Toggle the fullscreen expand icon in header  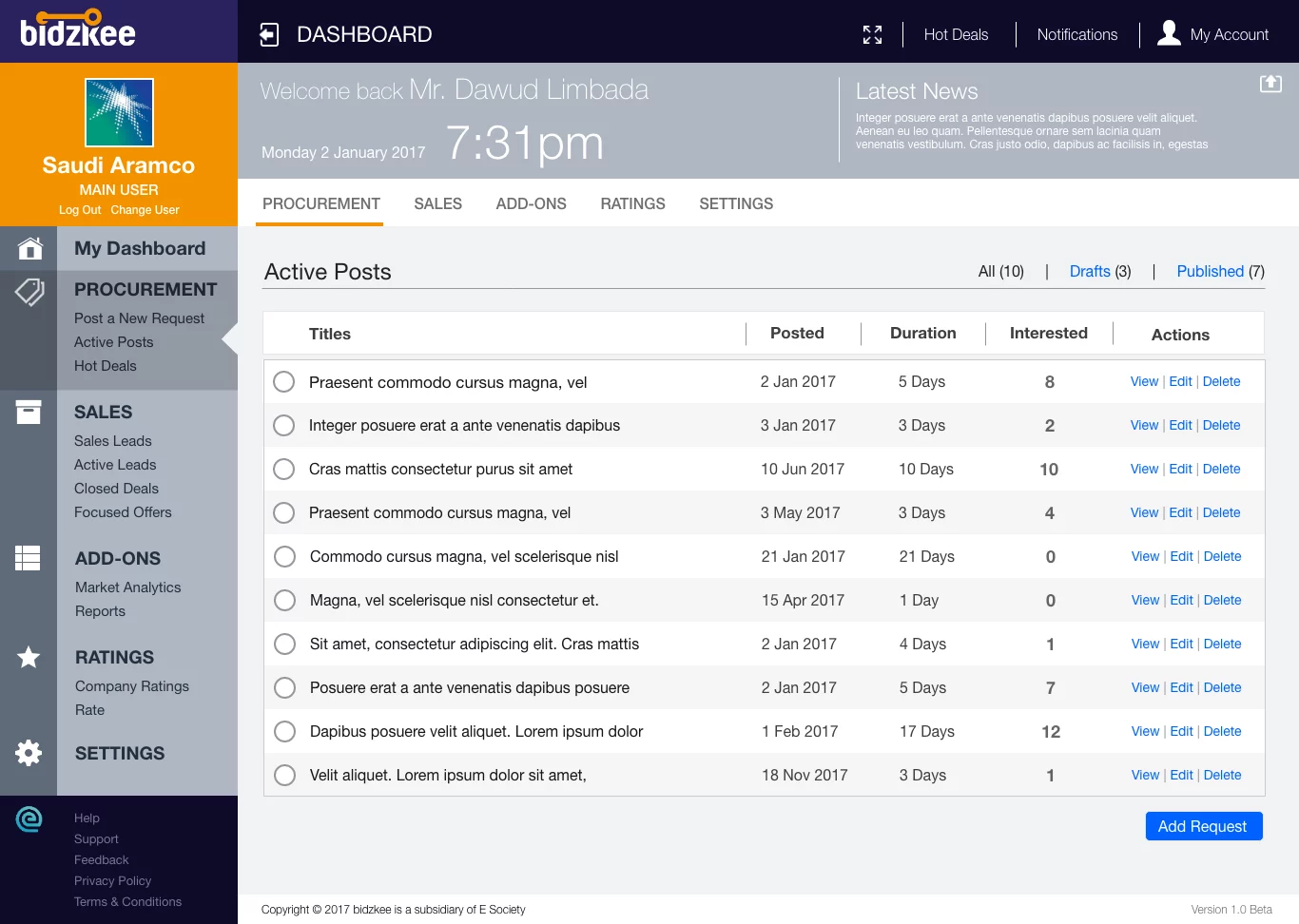872,35
